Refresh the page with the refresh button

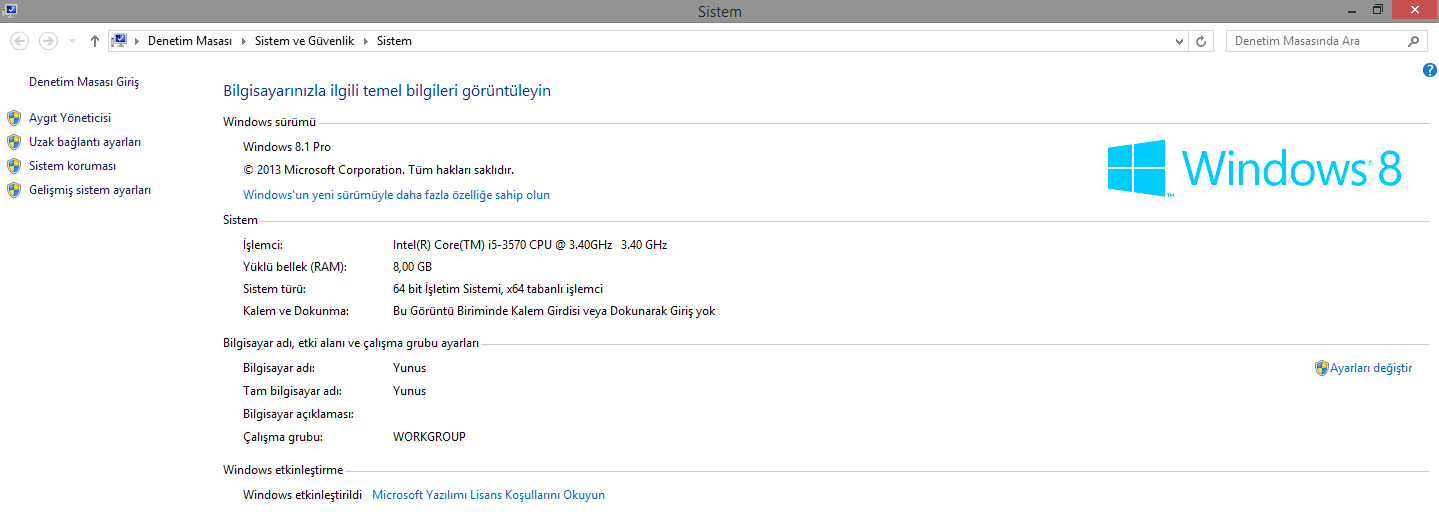pyautogui.click(x=1202, y=41)
